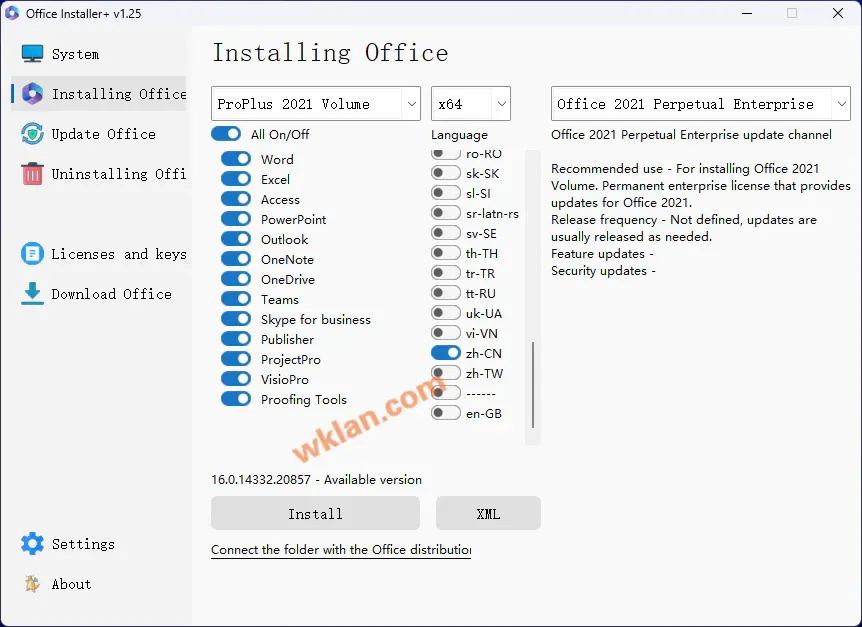Image resolution: width=862 pixels, height=627 pixels.
Task: Disable the Excel toggle
Action: [x=236, y=179]
